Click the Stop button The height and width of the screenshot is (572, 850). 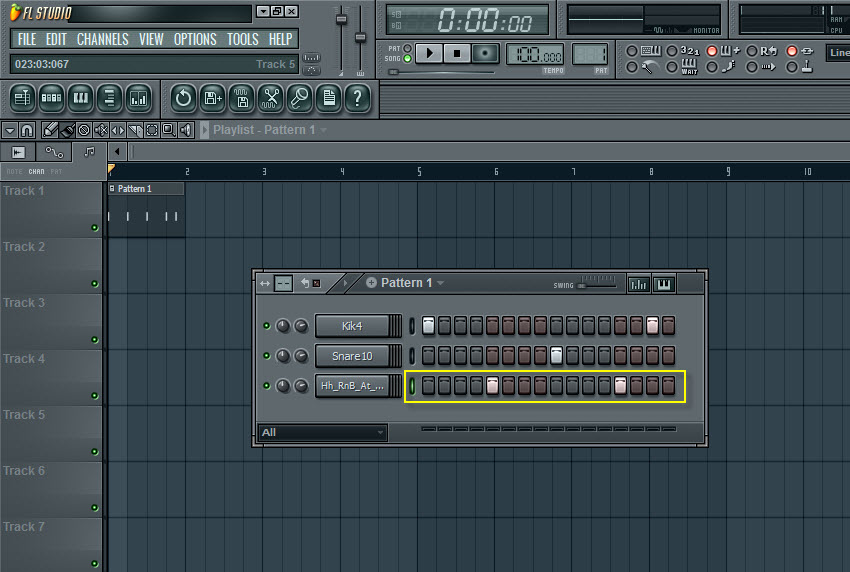click(457, 53)
